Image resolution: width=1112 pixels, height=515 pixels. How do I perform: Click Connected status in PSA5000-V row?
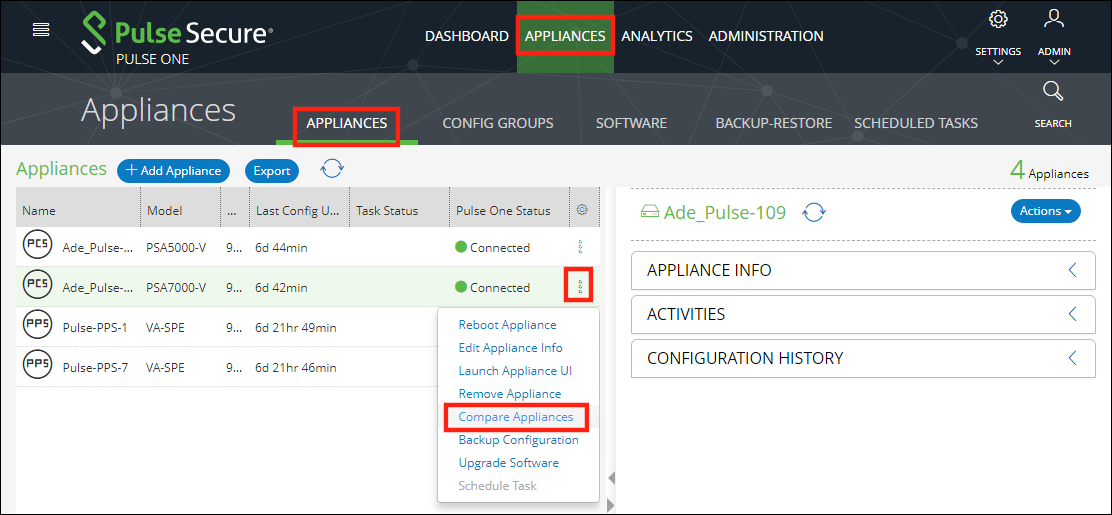click(493, 248)
